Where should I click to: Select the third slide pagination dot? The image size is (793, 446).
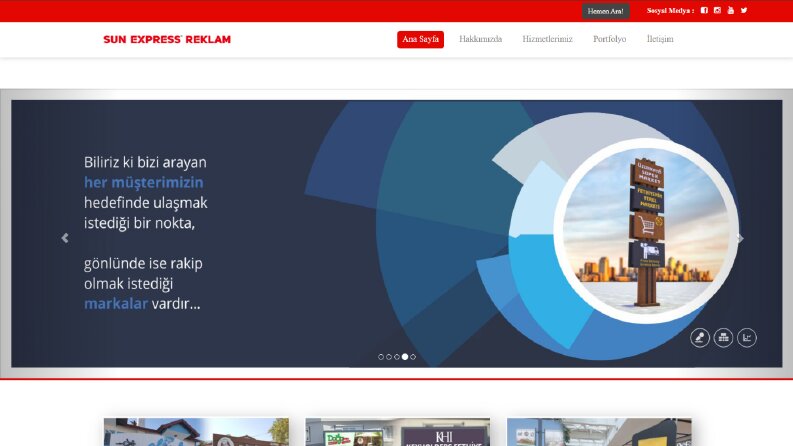[x=397, y=357]
